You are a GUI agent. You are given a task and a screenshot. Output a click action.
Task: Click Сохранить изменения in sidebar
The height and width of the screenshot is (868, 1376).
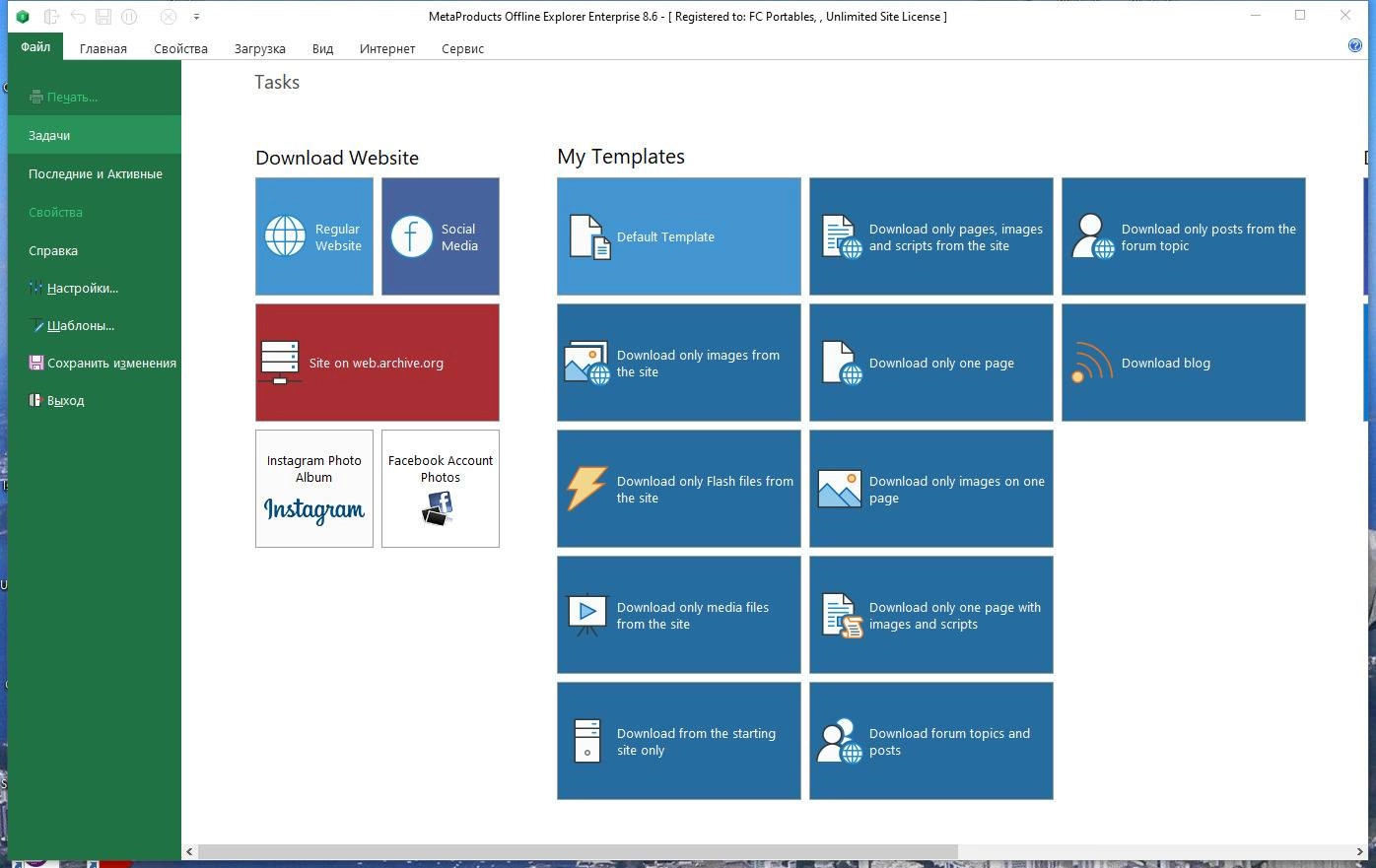95,363
